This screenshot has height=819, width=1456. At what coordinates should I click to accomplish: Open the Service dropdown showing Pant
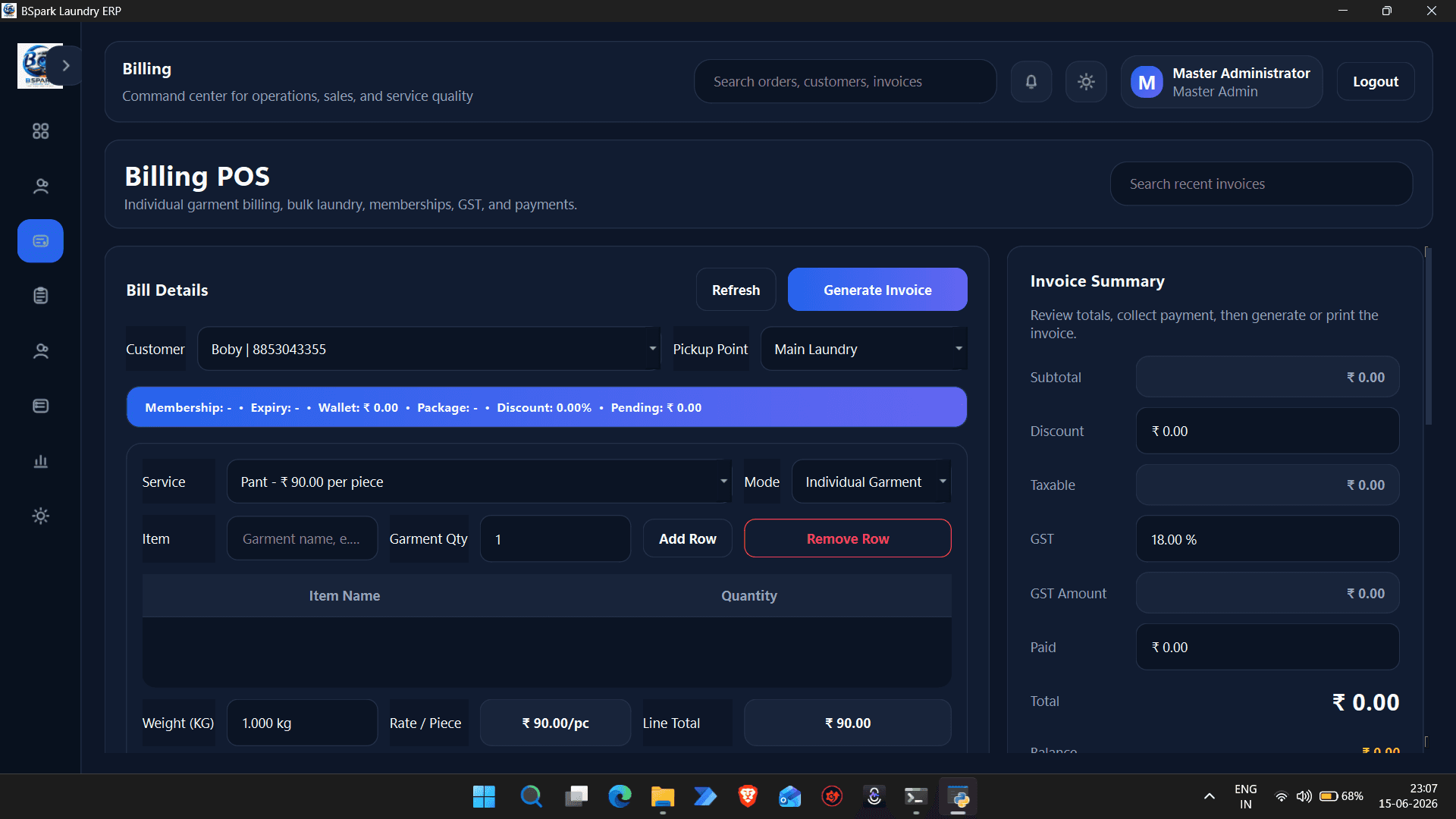(479, 482)
